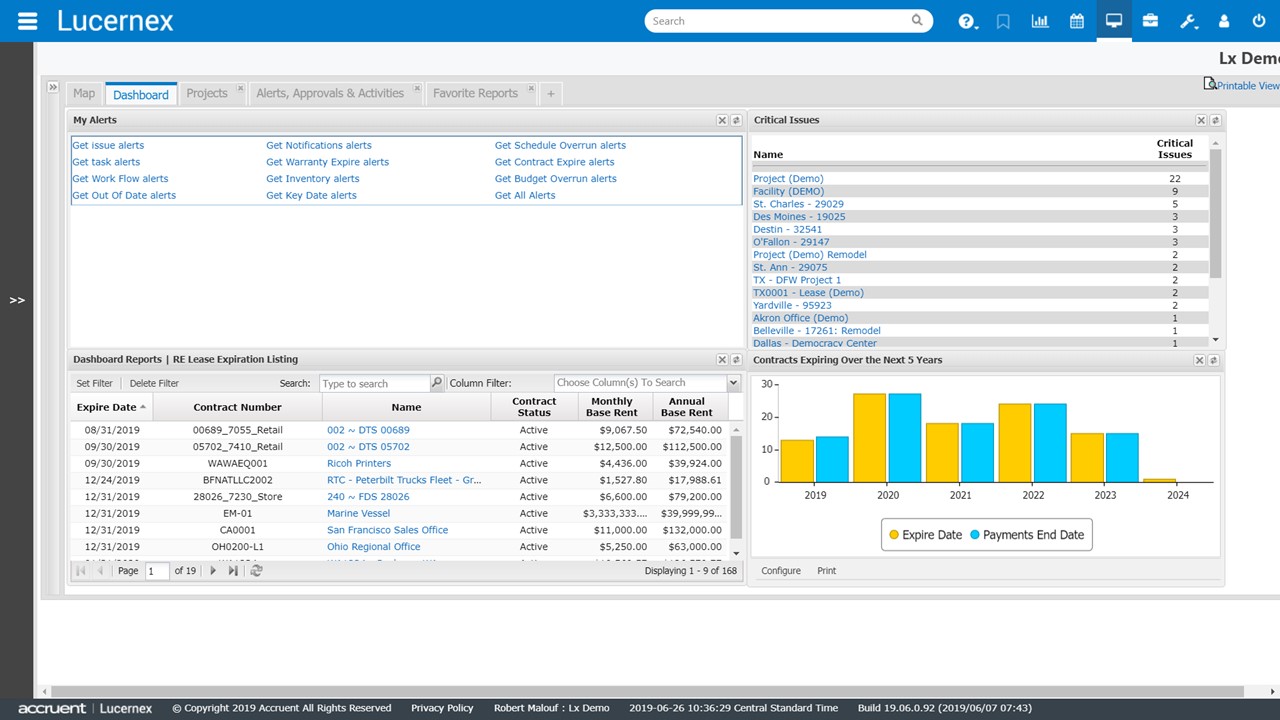
Task: Open Privacy Policy in footer
Action: 442,708
